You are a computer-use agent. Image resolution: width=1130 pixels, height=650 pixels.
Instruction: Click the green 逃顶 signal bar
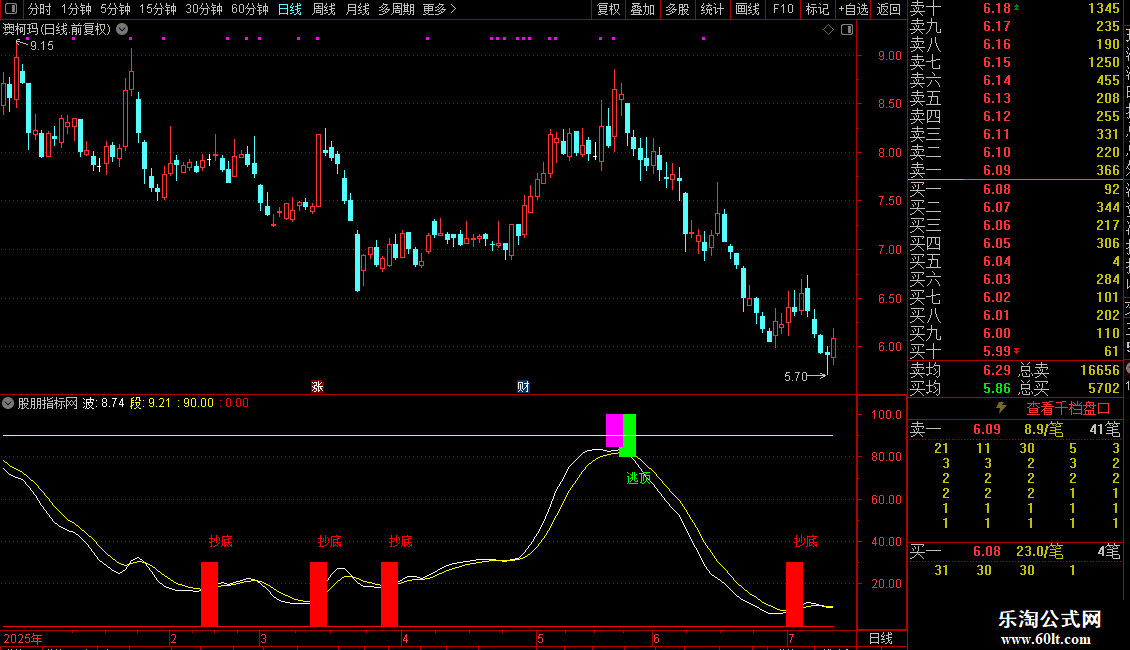point(628,435)
